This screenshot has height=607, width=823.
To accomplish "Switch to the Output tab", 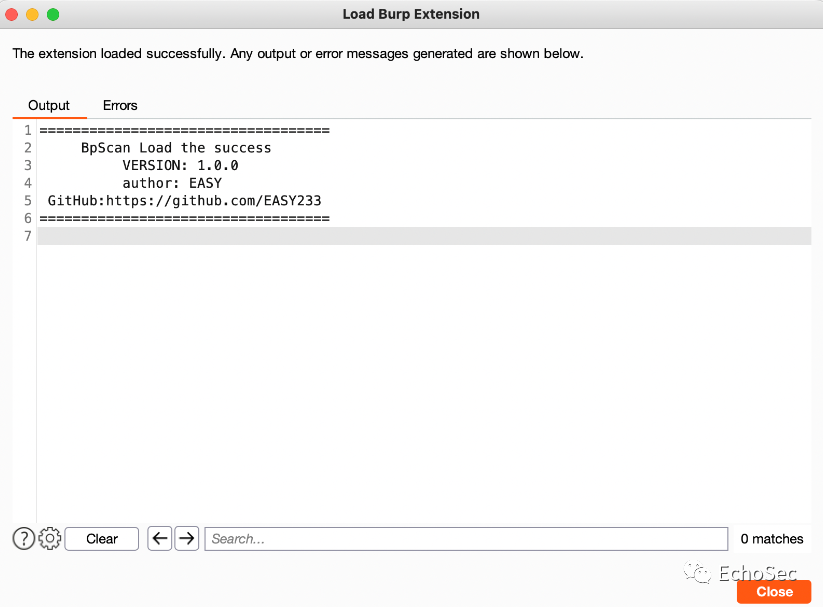I will coord(49,106).
